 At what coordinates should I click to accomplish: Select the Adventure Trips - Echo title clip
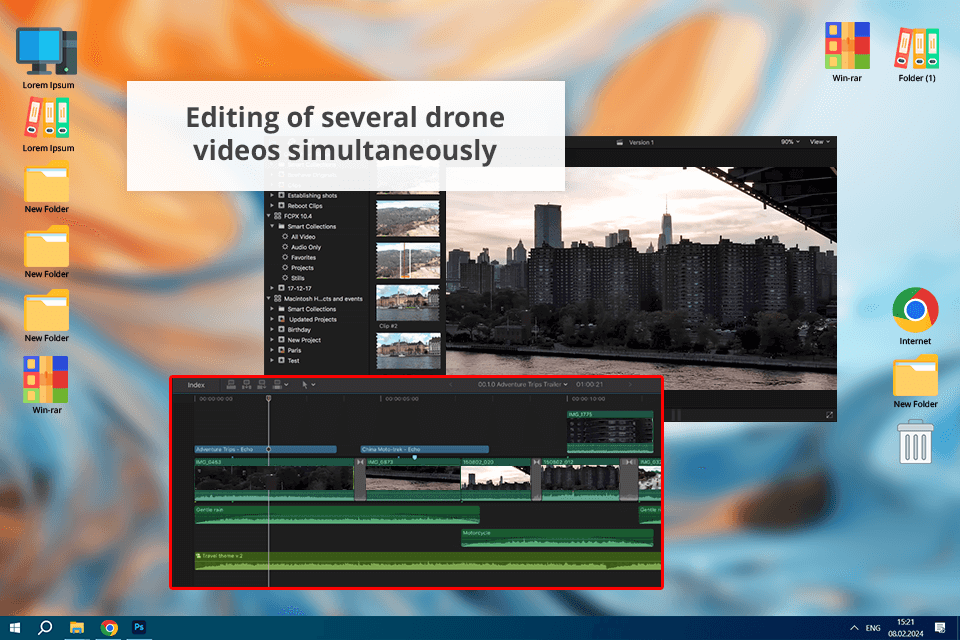[x=265, y=450]
